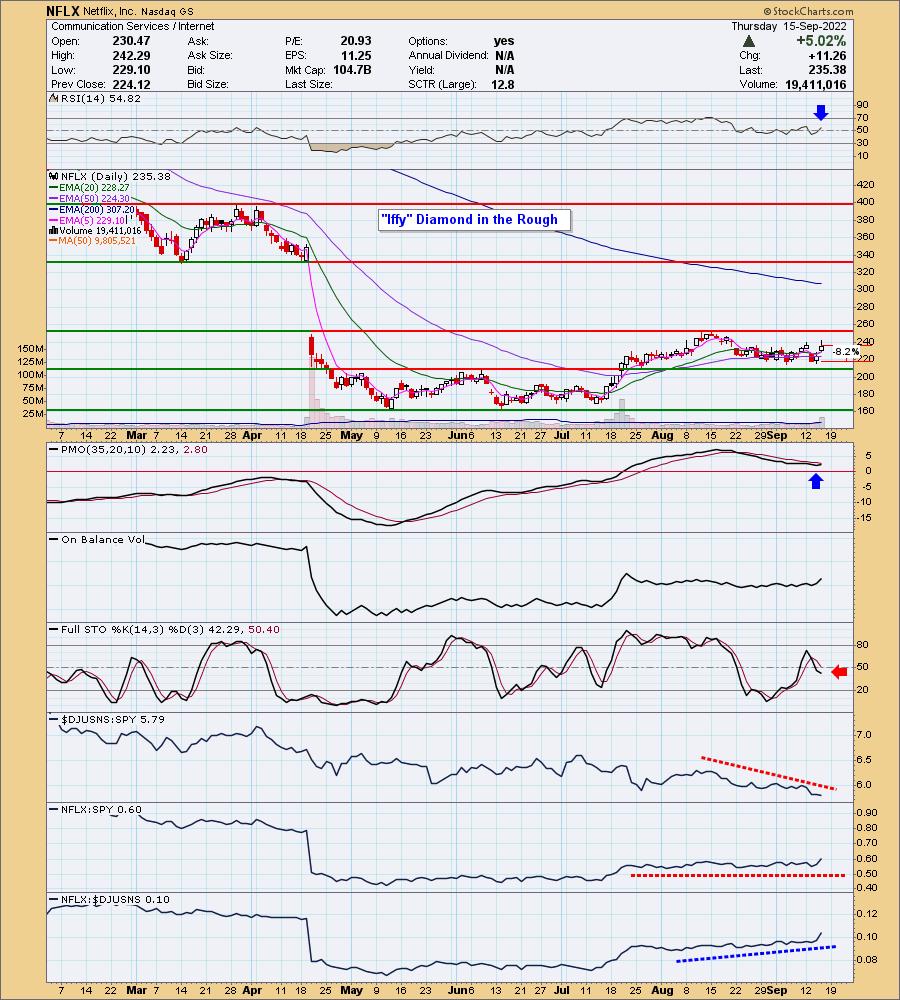Viewport: 900px width, 1000px height.
Task: Click the Aug label on lower date axis
Action: click(662, 990)
